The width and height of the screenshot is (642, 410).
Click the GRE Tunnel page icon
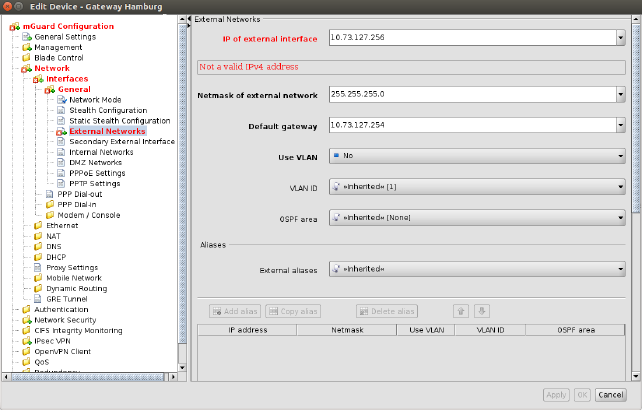pyautogui.click(x=38, y=298)
